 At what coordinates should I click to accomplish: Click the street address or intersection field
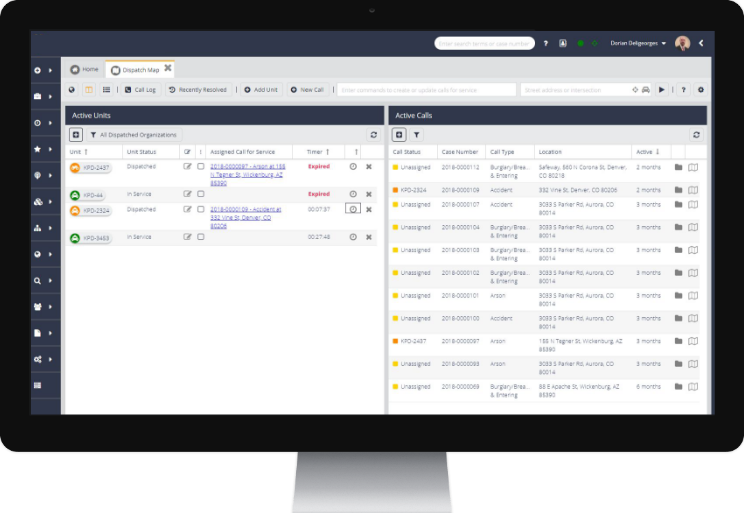577,90
